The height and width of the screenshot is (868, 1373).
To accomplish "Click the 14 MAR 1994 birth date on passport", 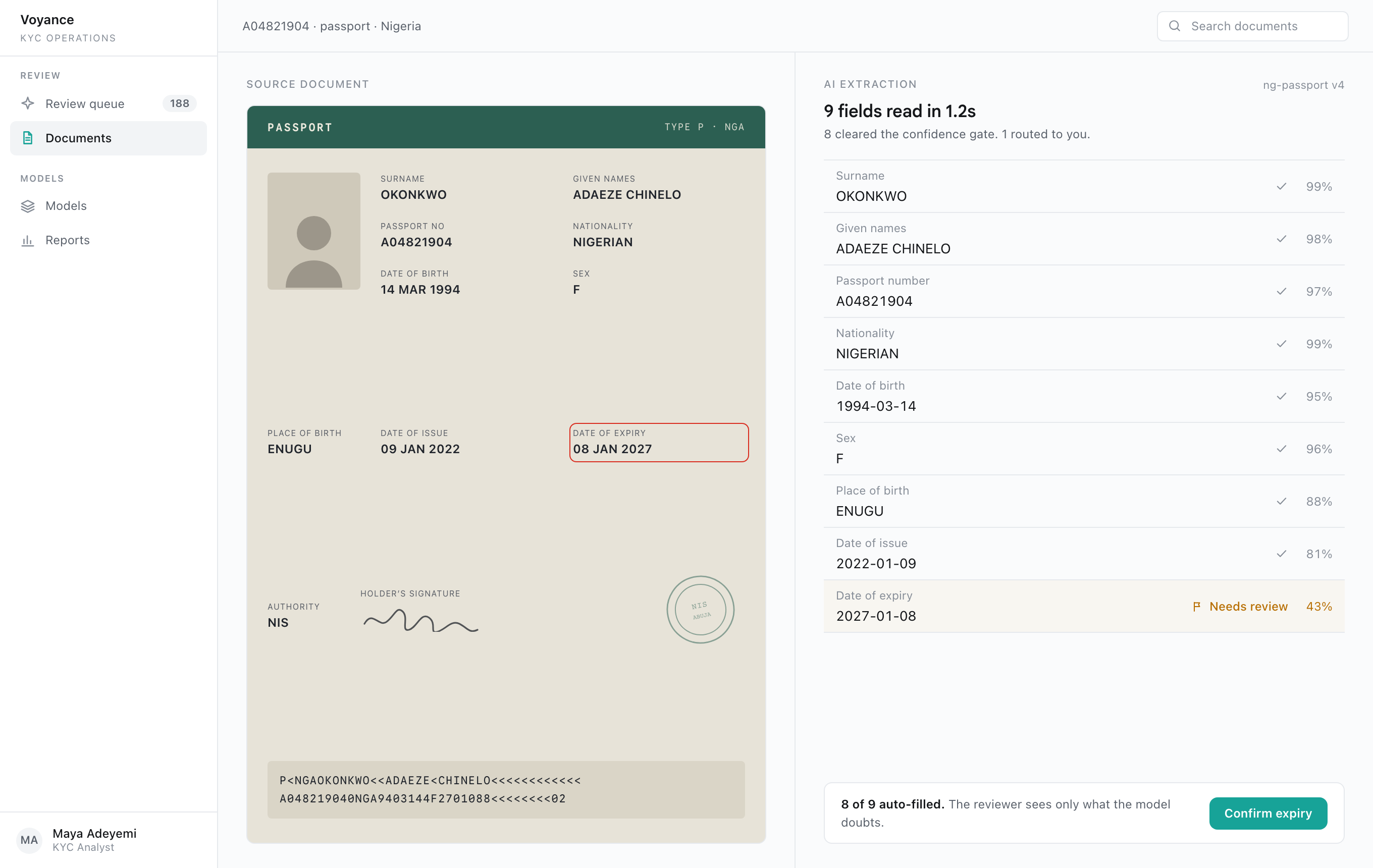I will point(420,290).
